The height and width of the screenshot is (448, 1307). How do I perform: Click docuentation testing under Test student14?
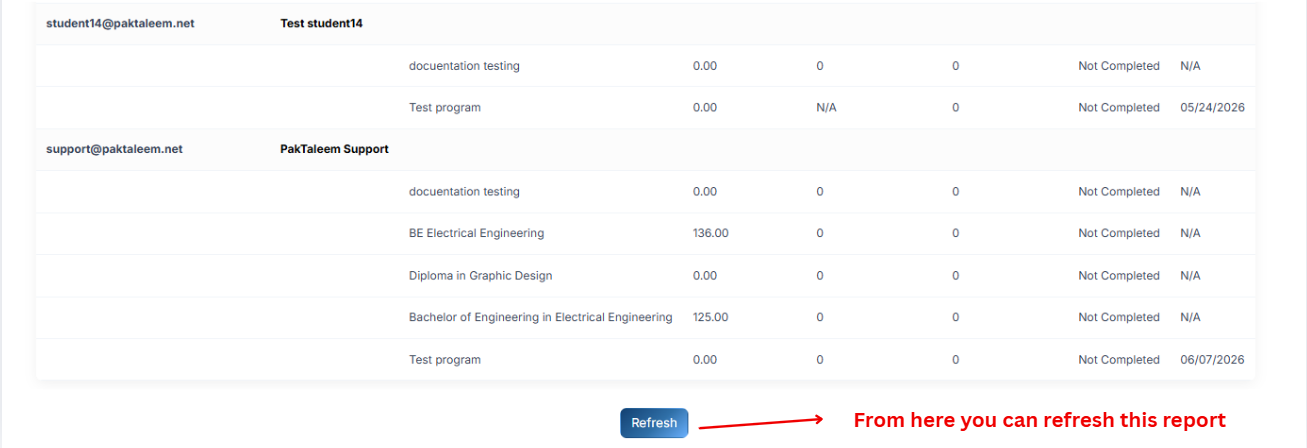pyautogui.click(x=464, y=66)
